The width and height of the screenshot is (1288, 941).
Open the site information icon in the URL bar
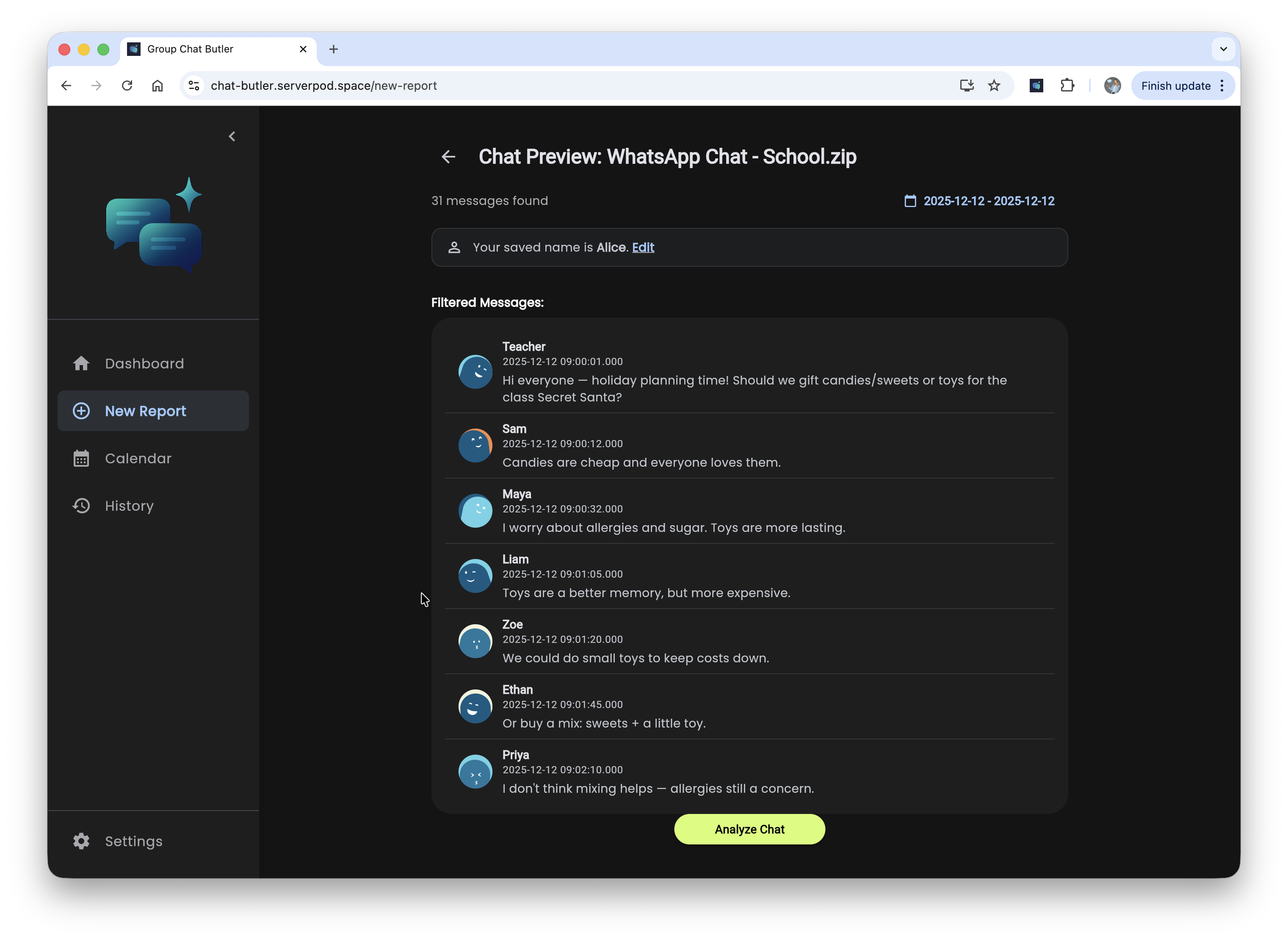point(194,86)
